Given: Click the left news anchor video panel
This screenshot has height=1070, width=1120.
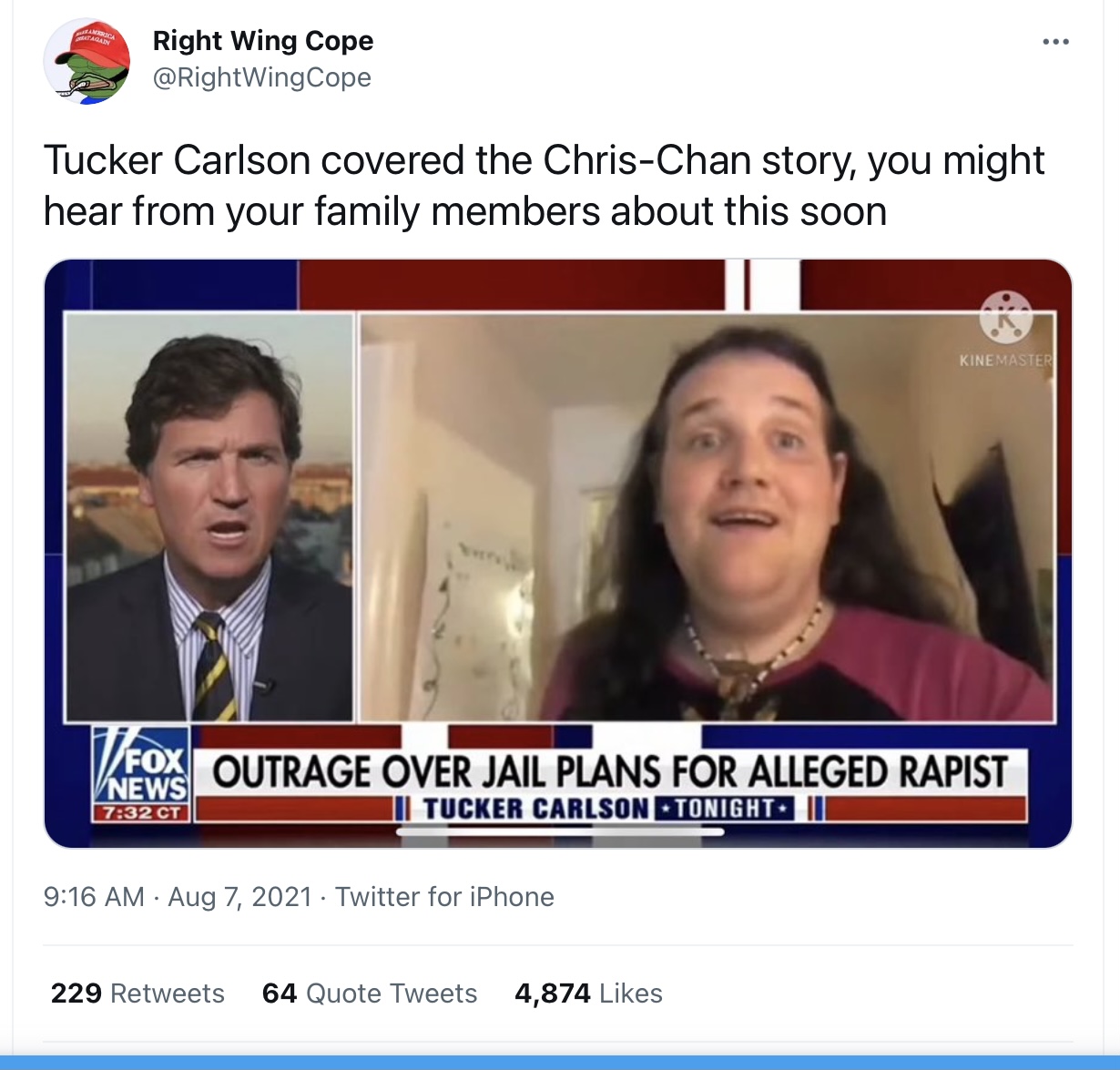Looking at the screenshot, I should (209, 517).
